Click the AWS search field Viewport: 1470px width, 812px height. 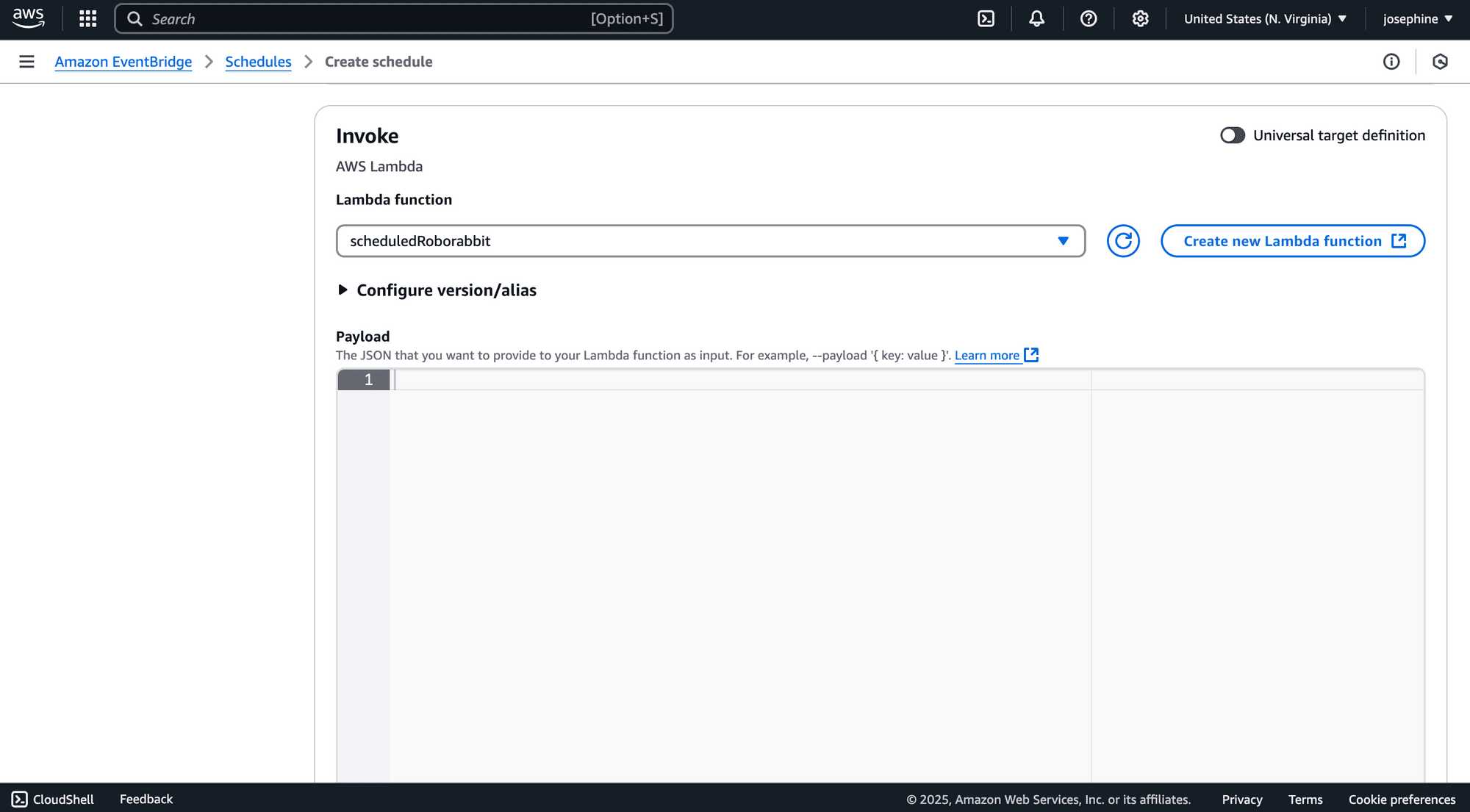pyautogui.click(x=394, y=18)
